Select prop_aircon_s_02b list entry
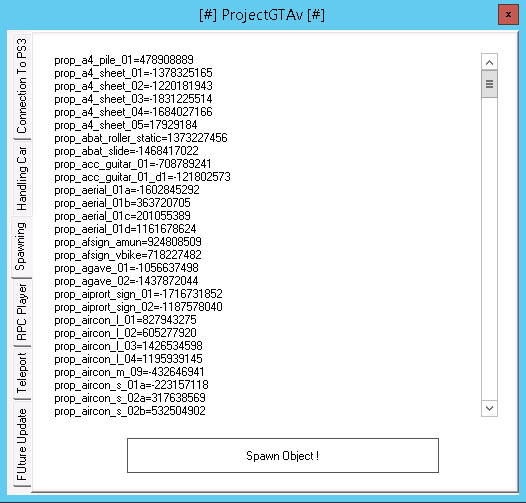 130,411
